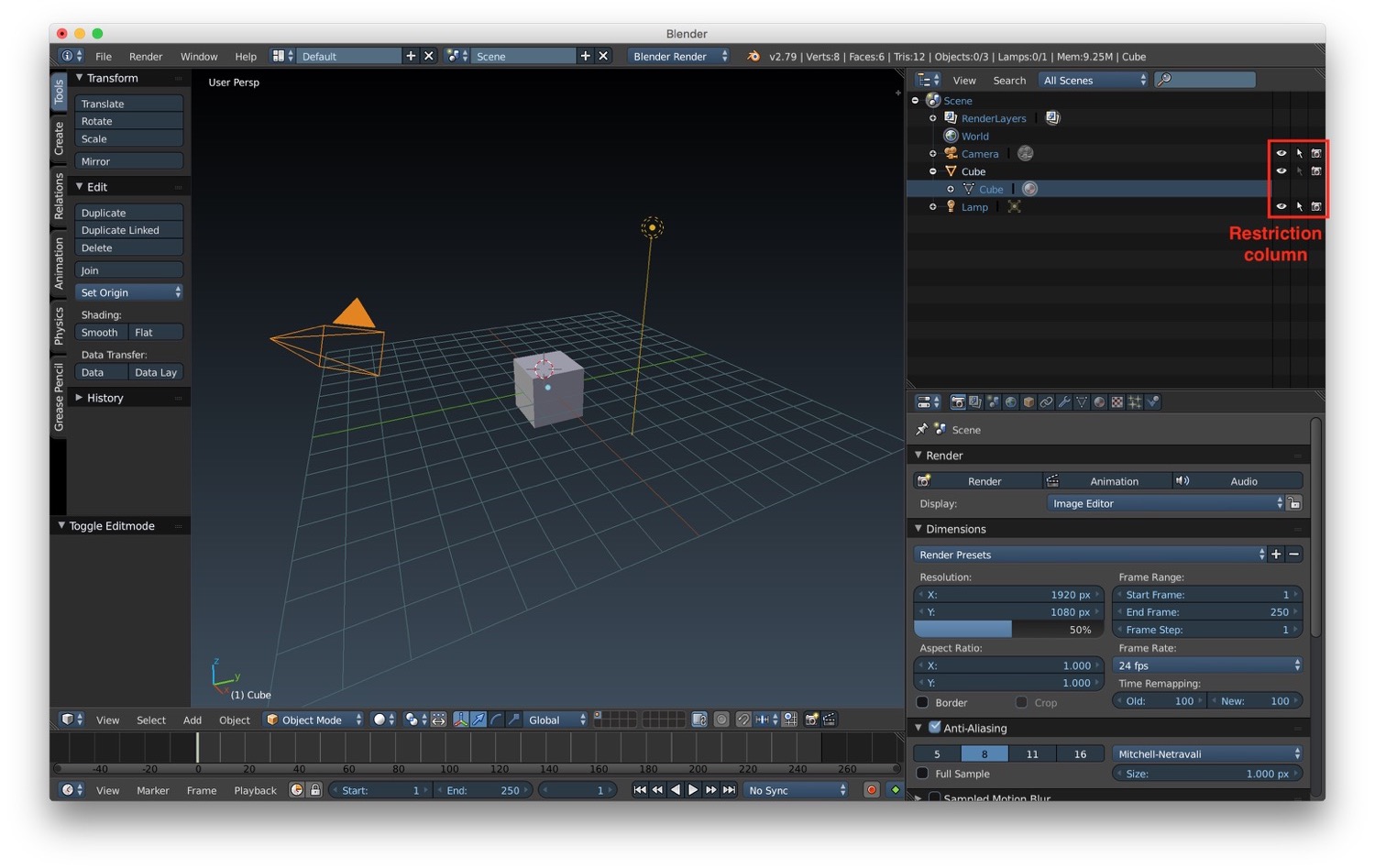
Task: Click the Lamp bulb icon in outliner
Action: click(x=951, y=206)
